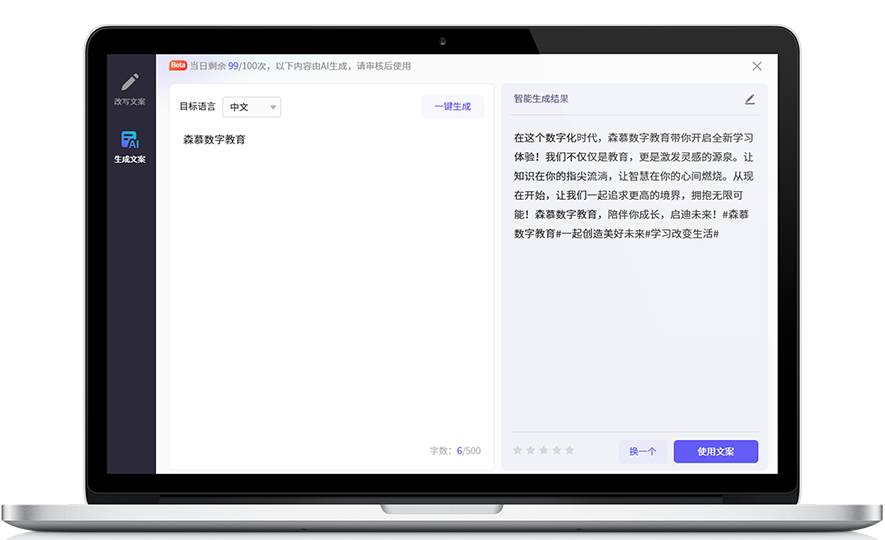Rate the generated copy five stars
The height and width of the screenshot is (540, 885).
click(570, 451)
